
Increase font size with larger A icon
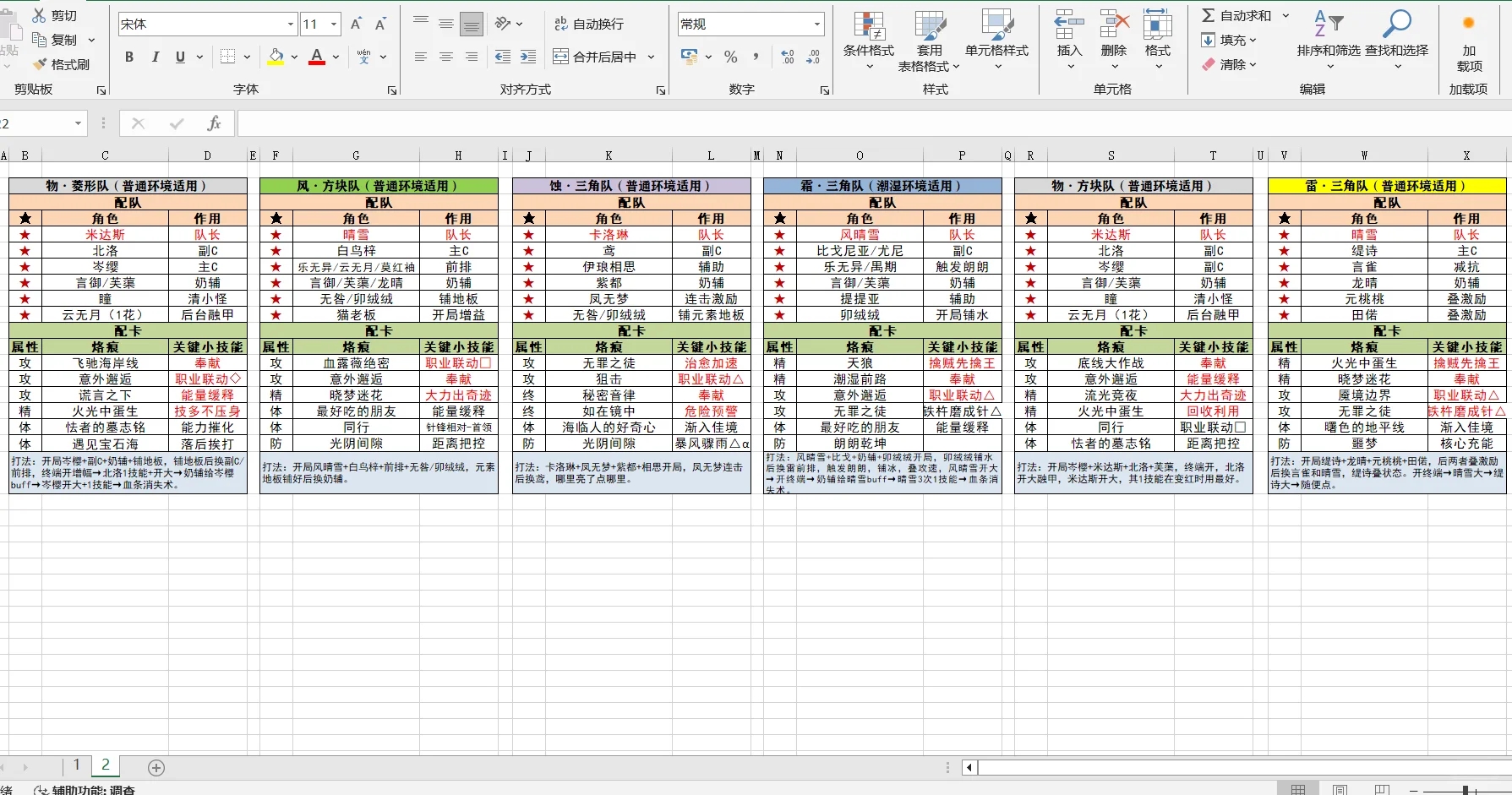coord(356,25)
